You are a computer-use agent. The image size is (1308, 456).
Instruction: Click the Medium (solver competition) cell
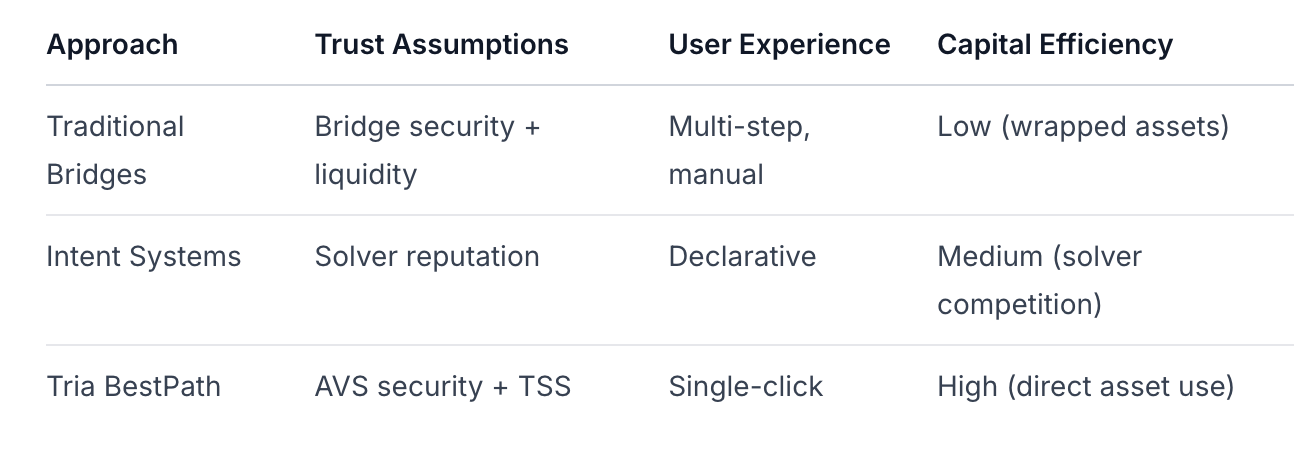point(1039,280)
